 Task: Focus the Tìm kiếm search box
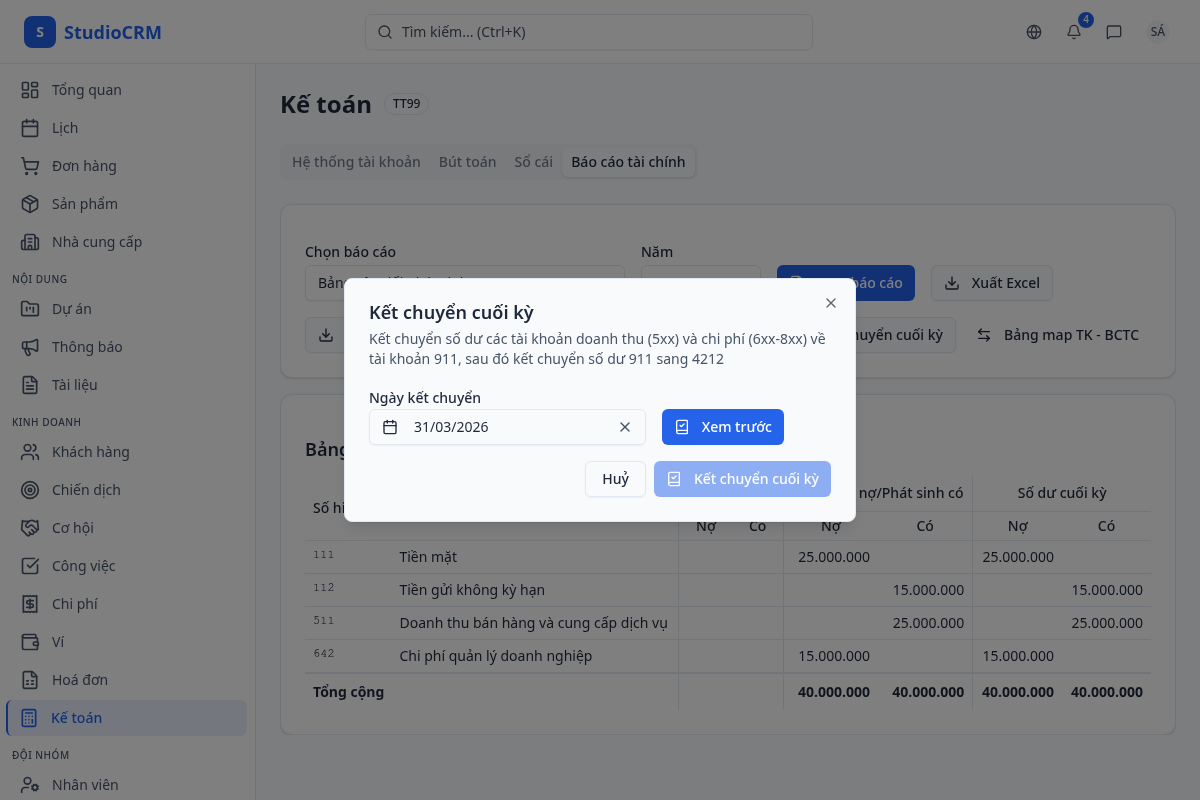coord(588,32)
